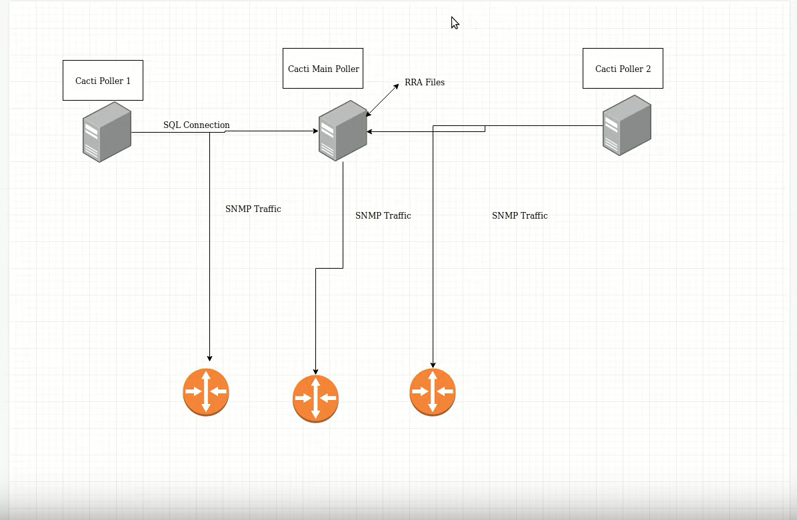Select the rightmost SNMP Traffic label
The height and width of the screenshot is (520, 797).
click(519, 215)
